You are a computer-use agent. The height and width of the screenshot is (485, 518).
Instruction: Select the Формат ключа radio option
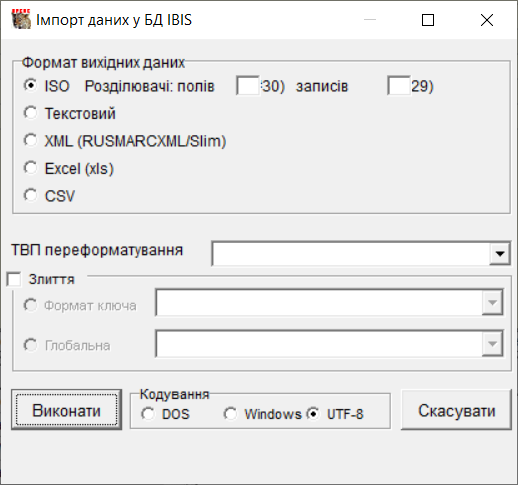tap(31, 305)
